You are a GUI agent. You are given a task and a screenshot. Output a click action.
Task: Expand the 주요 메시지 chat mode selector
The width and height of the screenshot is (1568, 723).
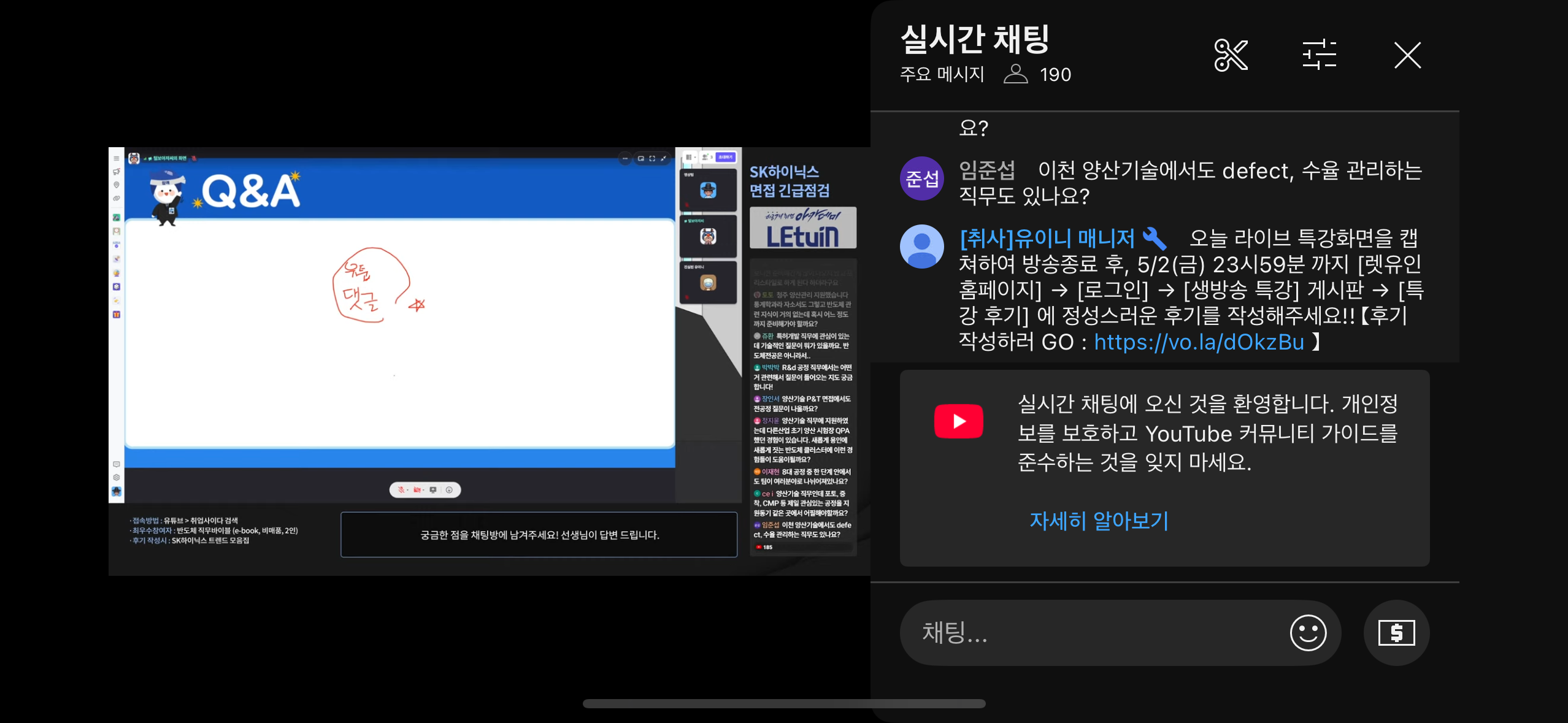pos(942,74)
